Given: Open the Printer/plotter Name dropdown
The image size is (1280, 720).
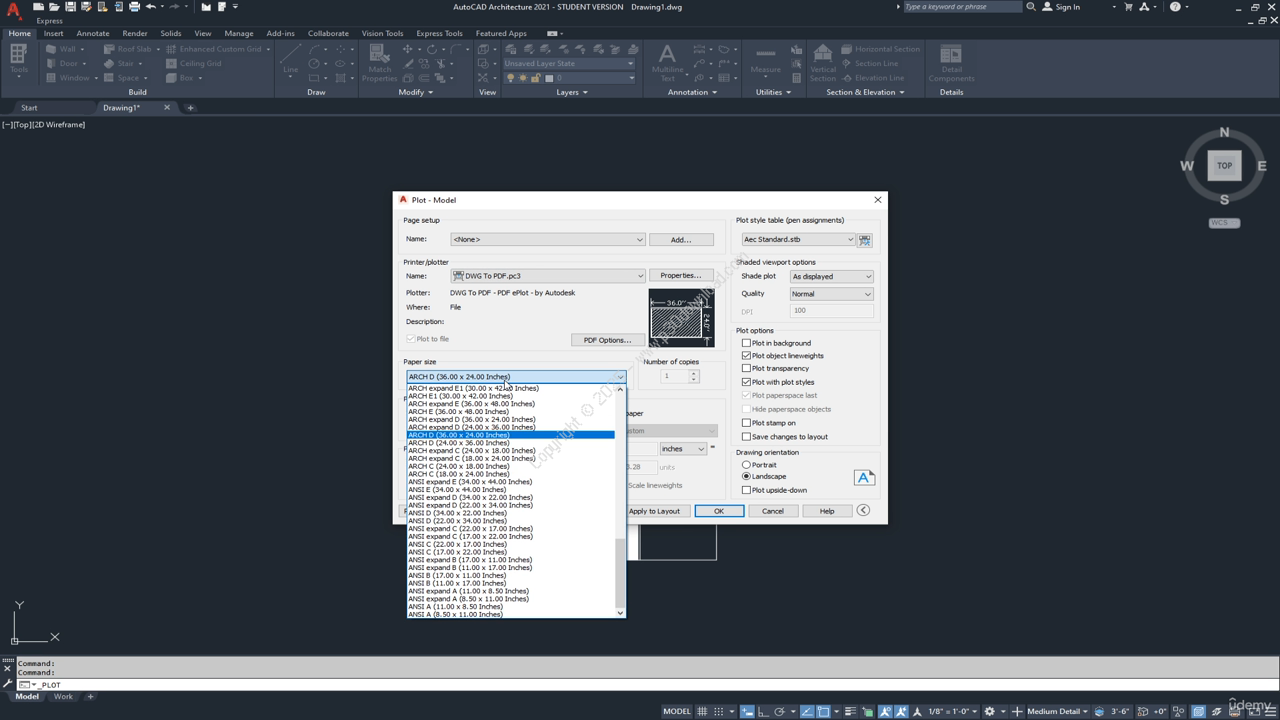Looking at the screenshot, I should tap(547, 276).
